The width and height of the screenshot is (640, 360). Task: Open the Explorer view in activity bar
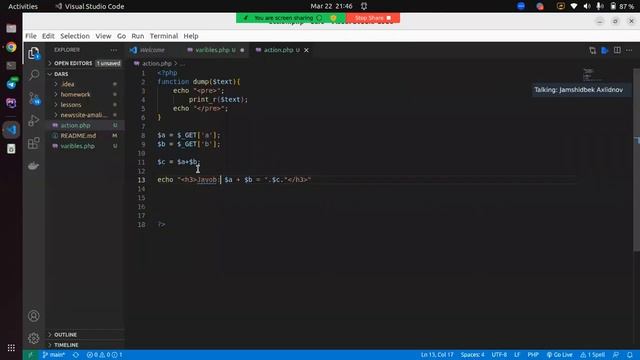[33, 53]
